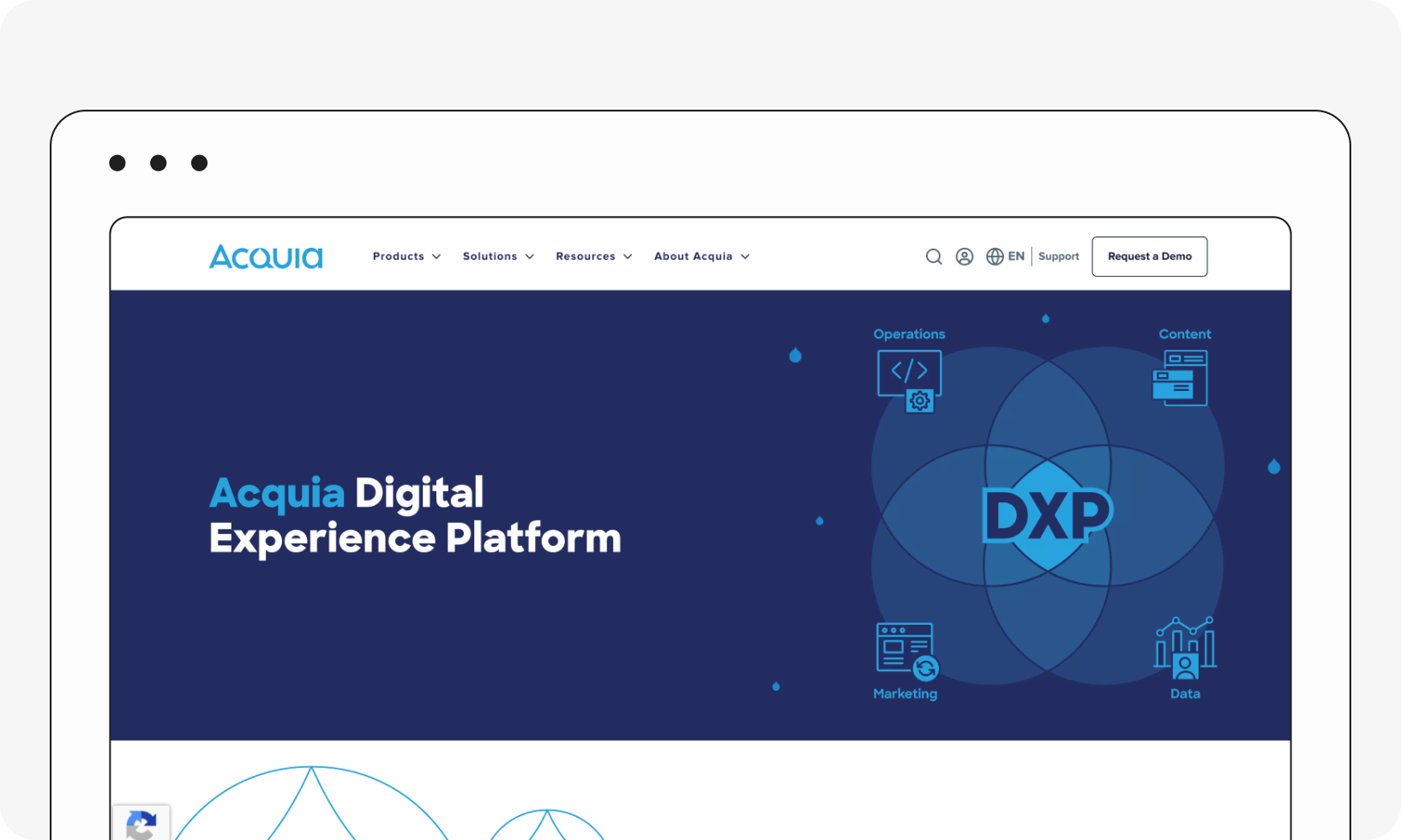Expand the About Acquia chevron arrow

tap(745, 257)
